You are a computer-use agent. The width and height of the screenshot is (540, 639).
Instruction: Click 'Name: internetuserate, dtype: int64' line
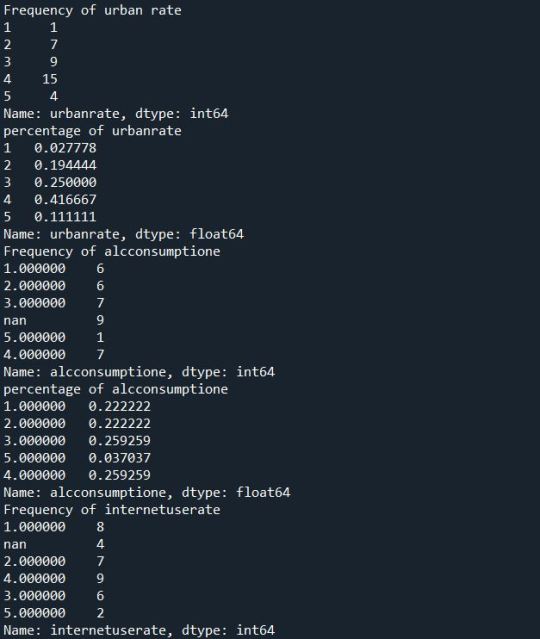tap(139, 630)
